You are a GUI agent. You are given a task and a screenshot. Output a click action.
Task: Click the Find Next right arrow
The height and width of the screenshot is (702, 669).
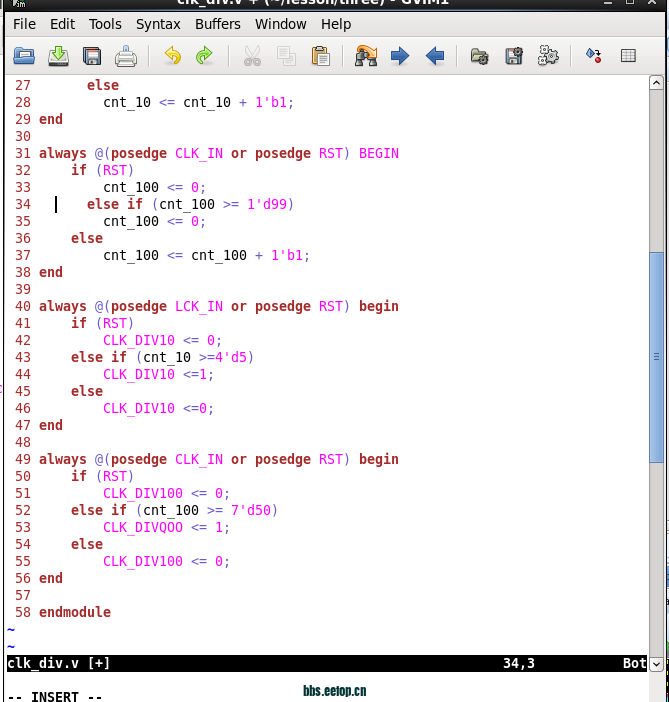[400, 56]
